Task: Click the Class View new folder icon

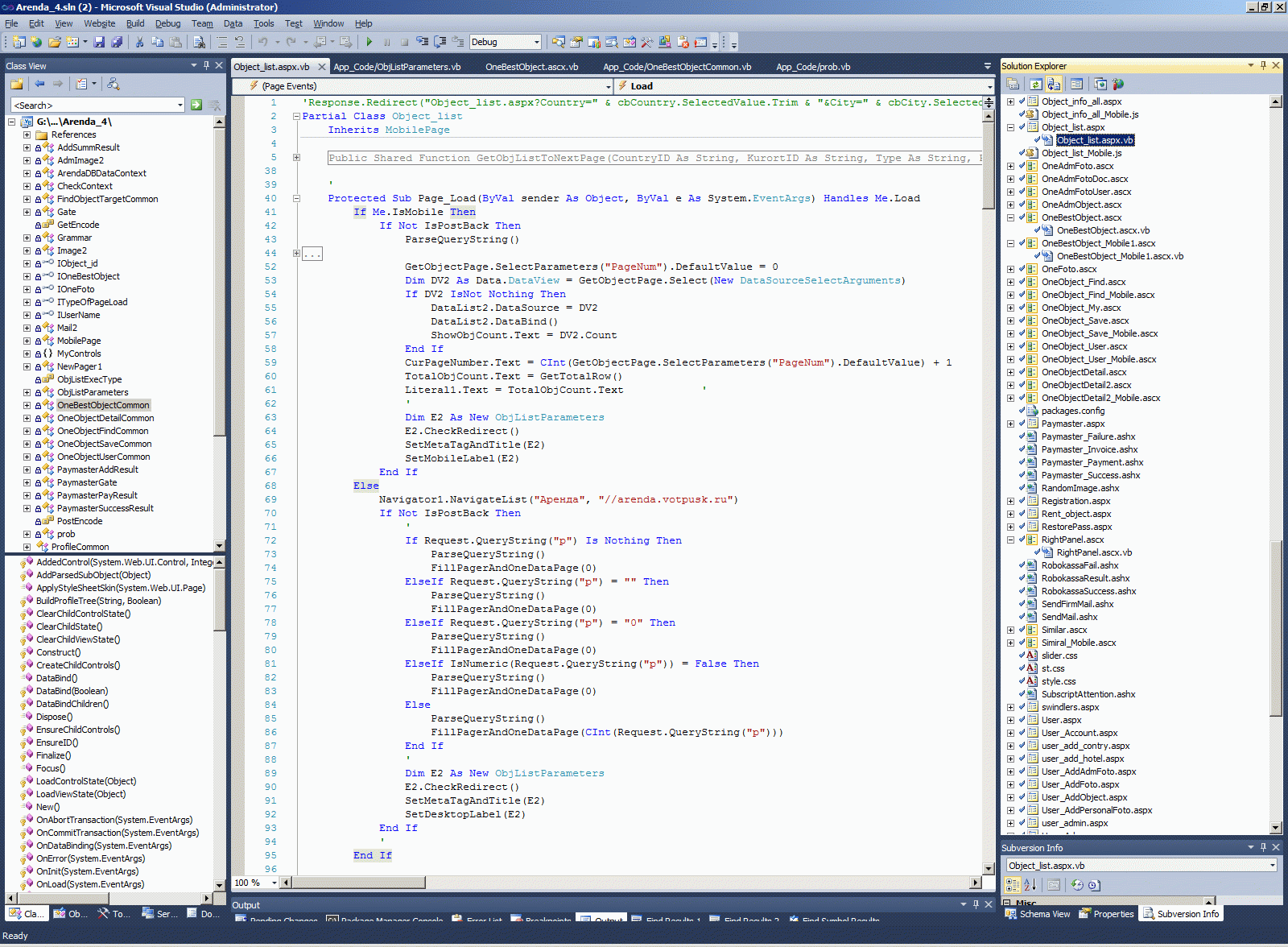Action: (16, 84)
